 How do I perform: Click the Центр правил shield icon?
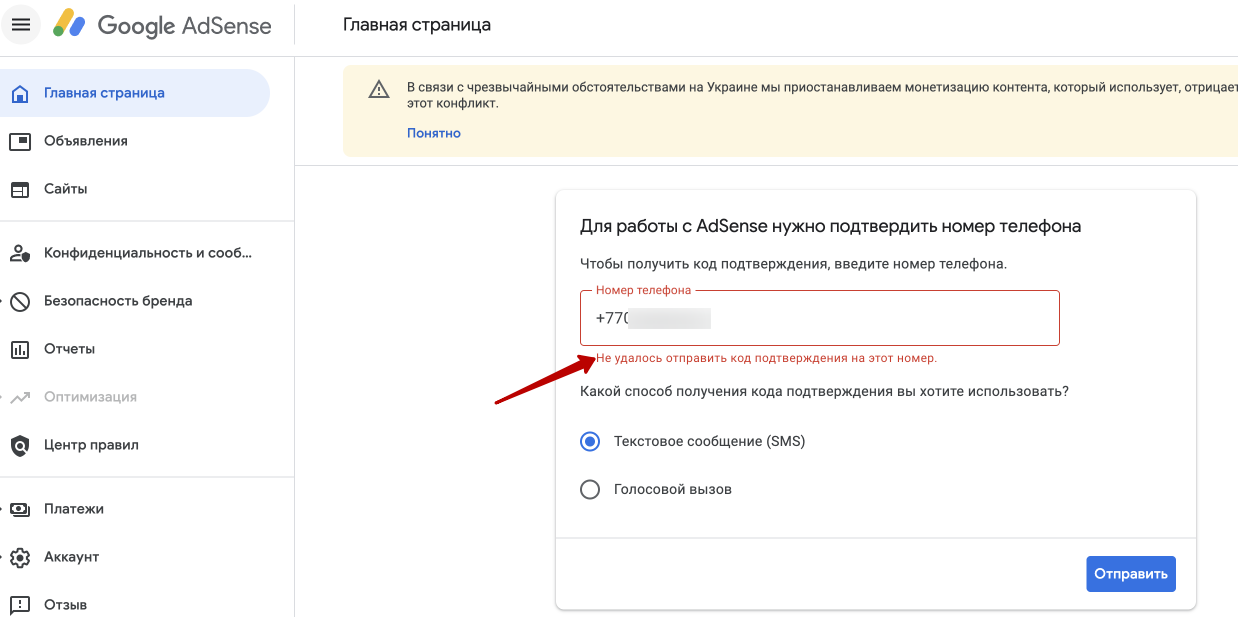click(x=20, y=445)
